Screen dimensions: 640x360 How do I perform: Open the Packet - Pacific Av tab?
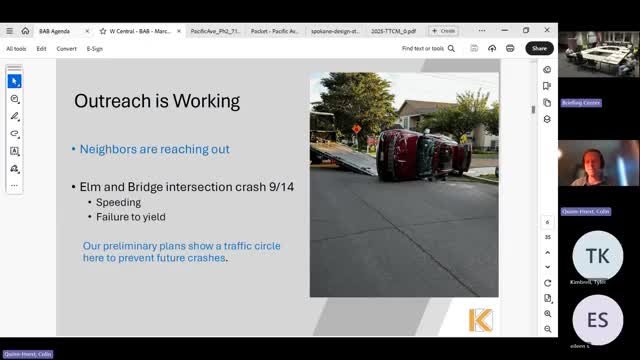274,31
